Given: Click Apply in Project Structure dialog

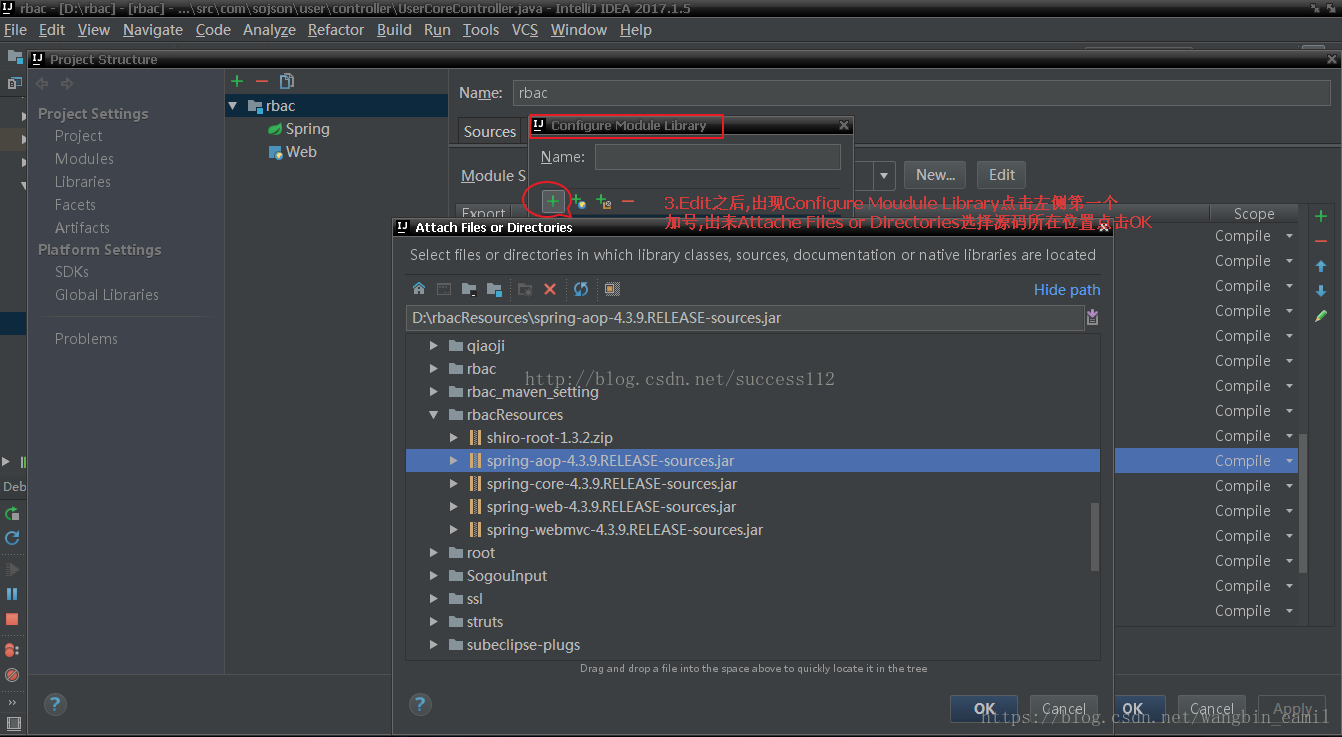Looking at the screenshot, I should coord(1292,708).
